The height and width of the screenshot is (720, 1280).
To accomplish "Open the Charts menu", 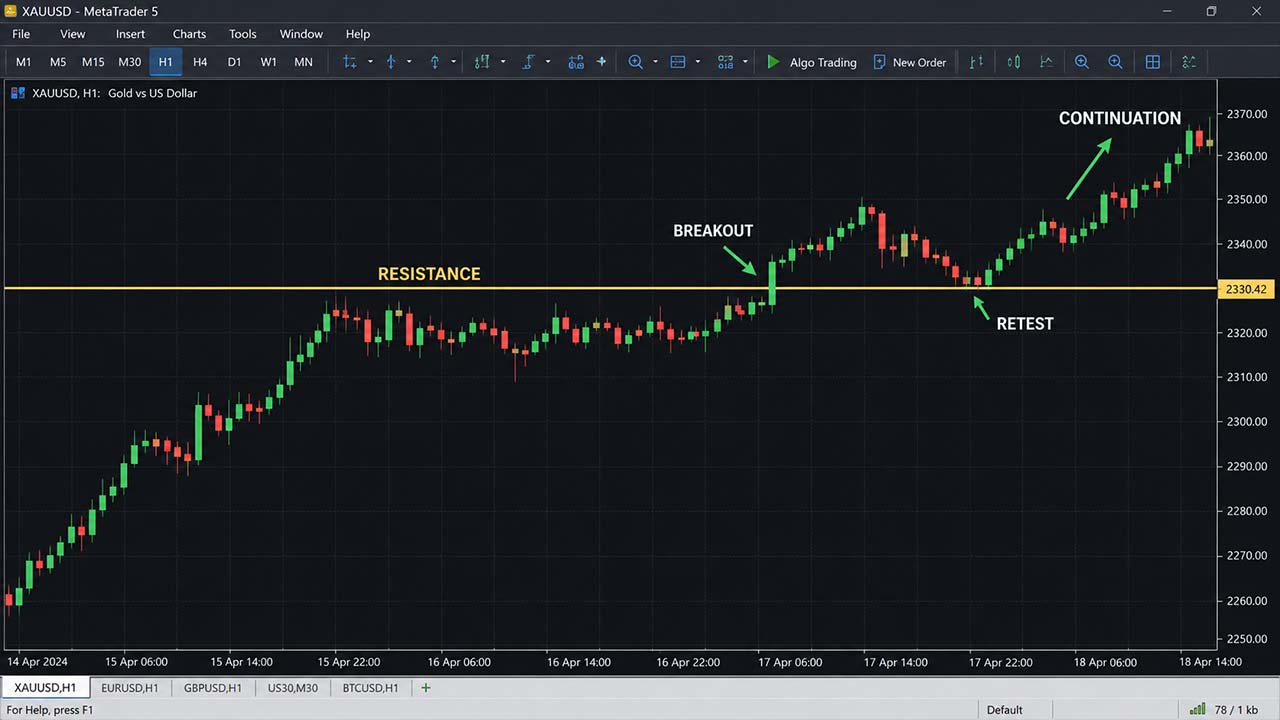I will tap(189, 34).
